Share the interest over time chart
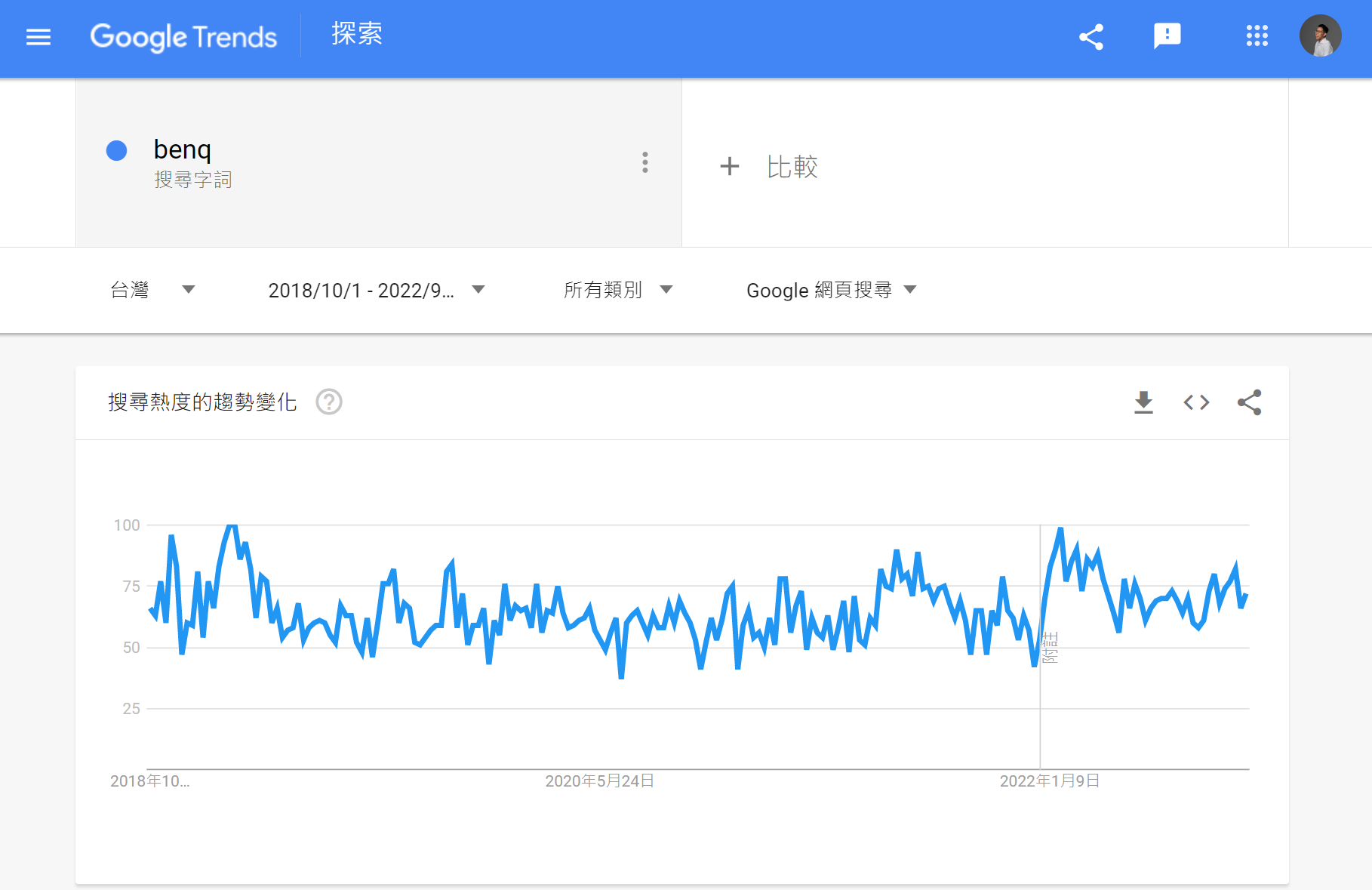 pos(1249,402)
